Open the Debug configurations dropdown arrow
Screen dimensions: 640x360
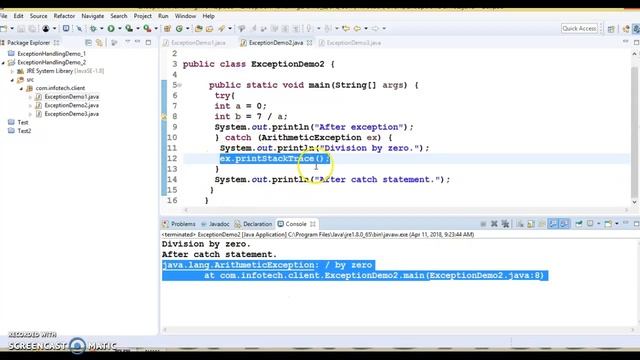click(102, 29)
